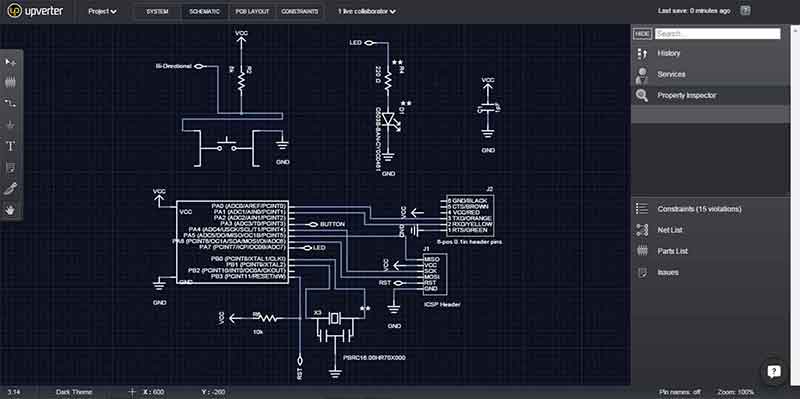
Task: Open the Project dropdown menu
Action: [x=102, y=11]
